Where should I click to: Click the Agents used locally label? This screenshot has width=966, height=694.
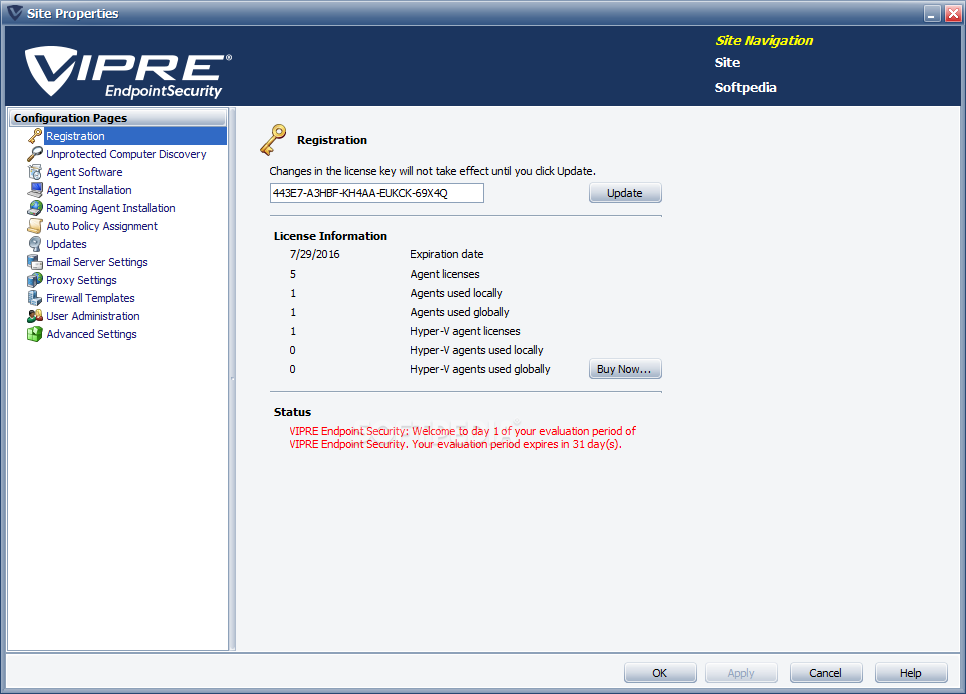(x=457, y=293)
